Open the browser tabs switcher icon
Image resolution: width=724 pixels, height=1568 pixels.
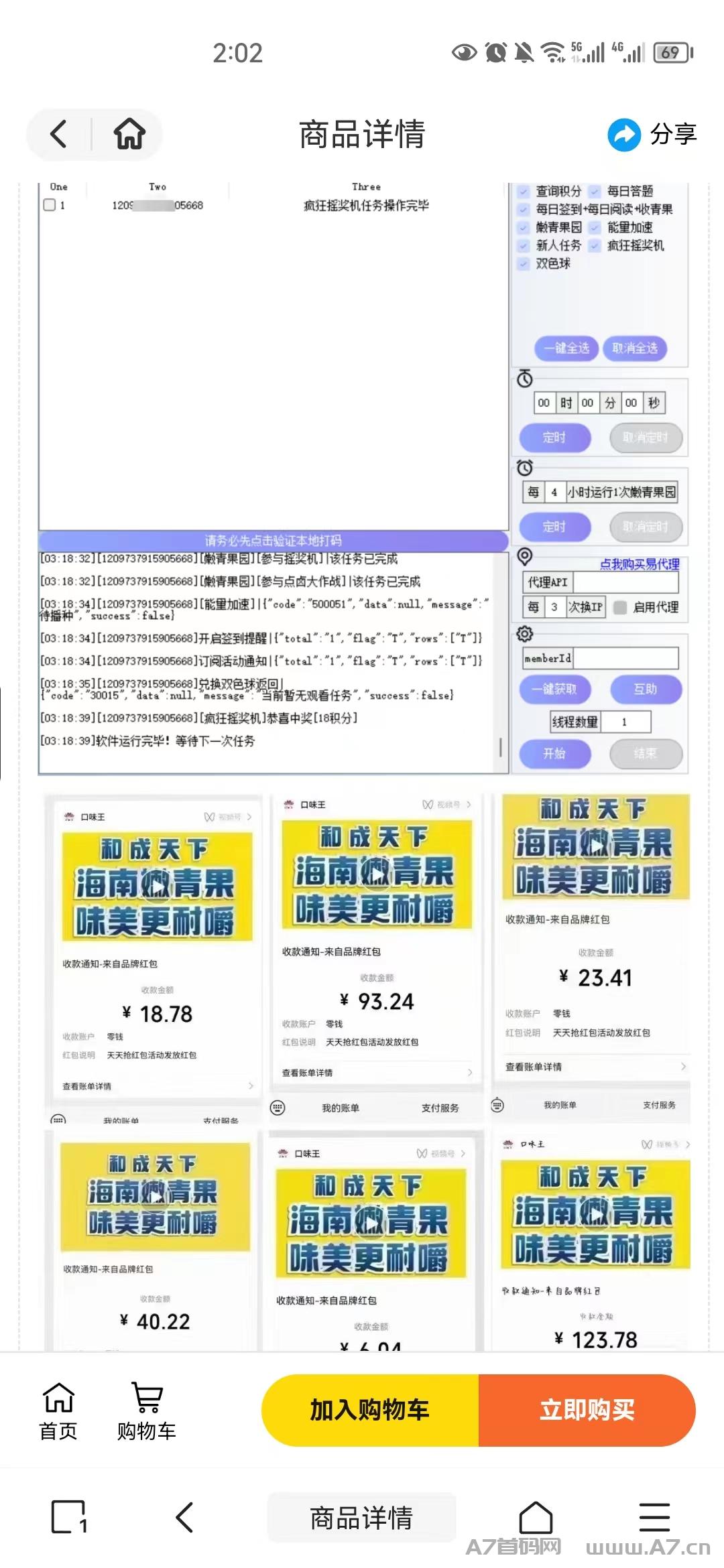(x=69, y=1517)
